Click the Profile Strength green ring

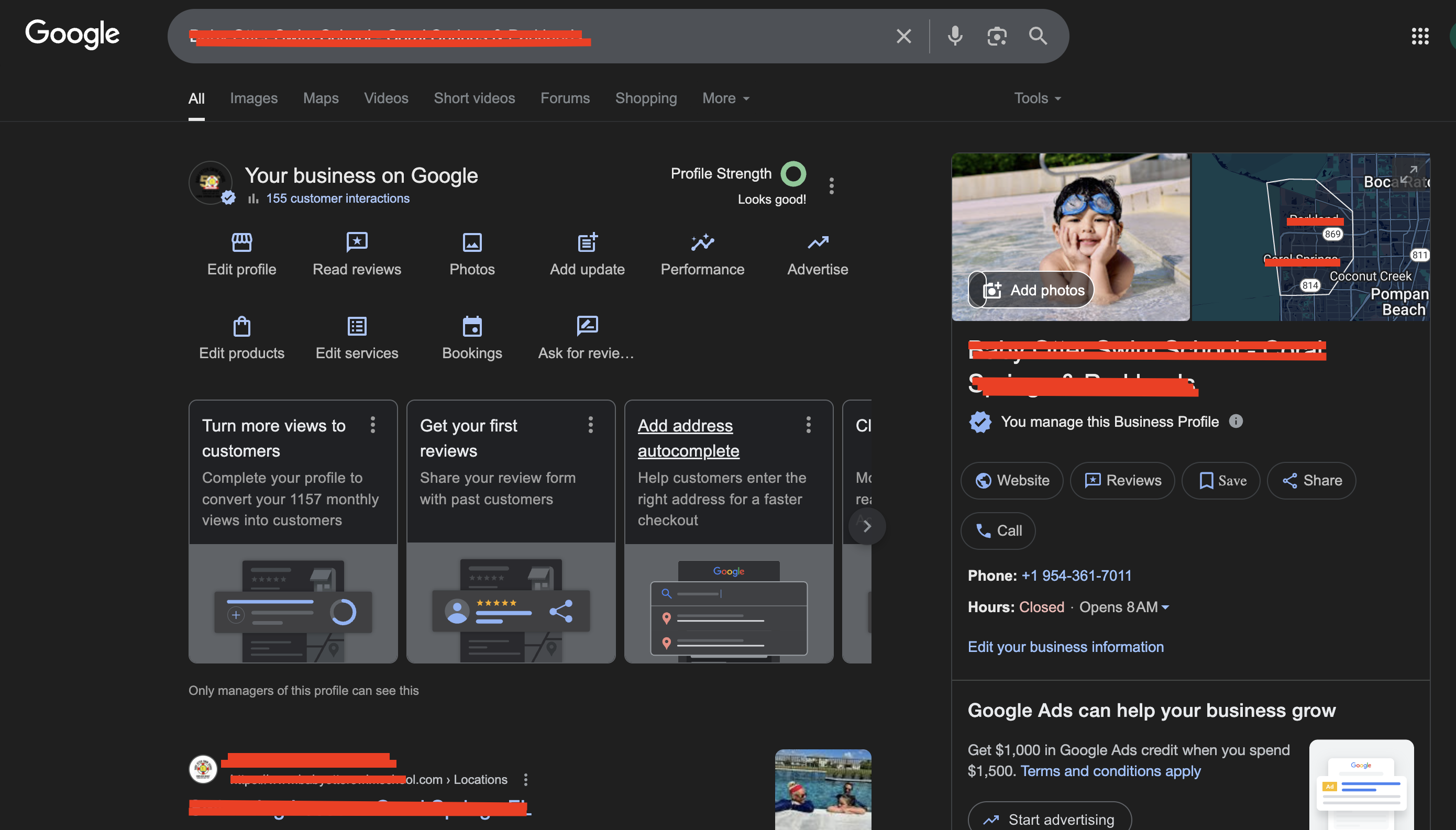pos(793,174)
